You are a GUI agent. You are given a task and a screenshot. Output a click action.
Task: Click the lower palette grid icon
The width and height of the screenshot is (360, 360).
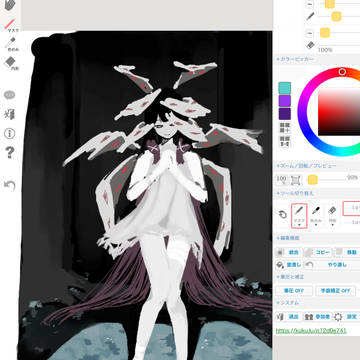pos(284,142)
